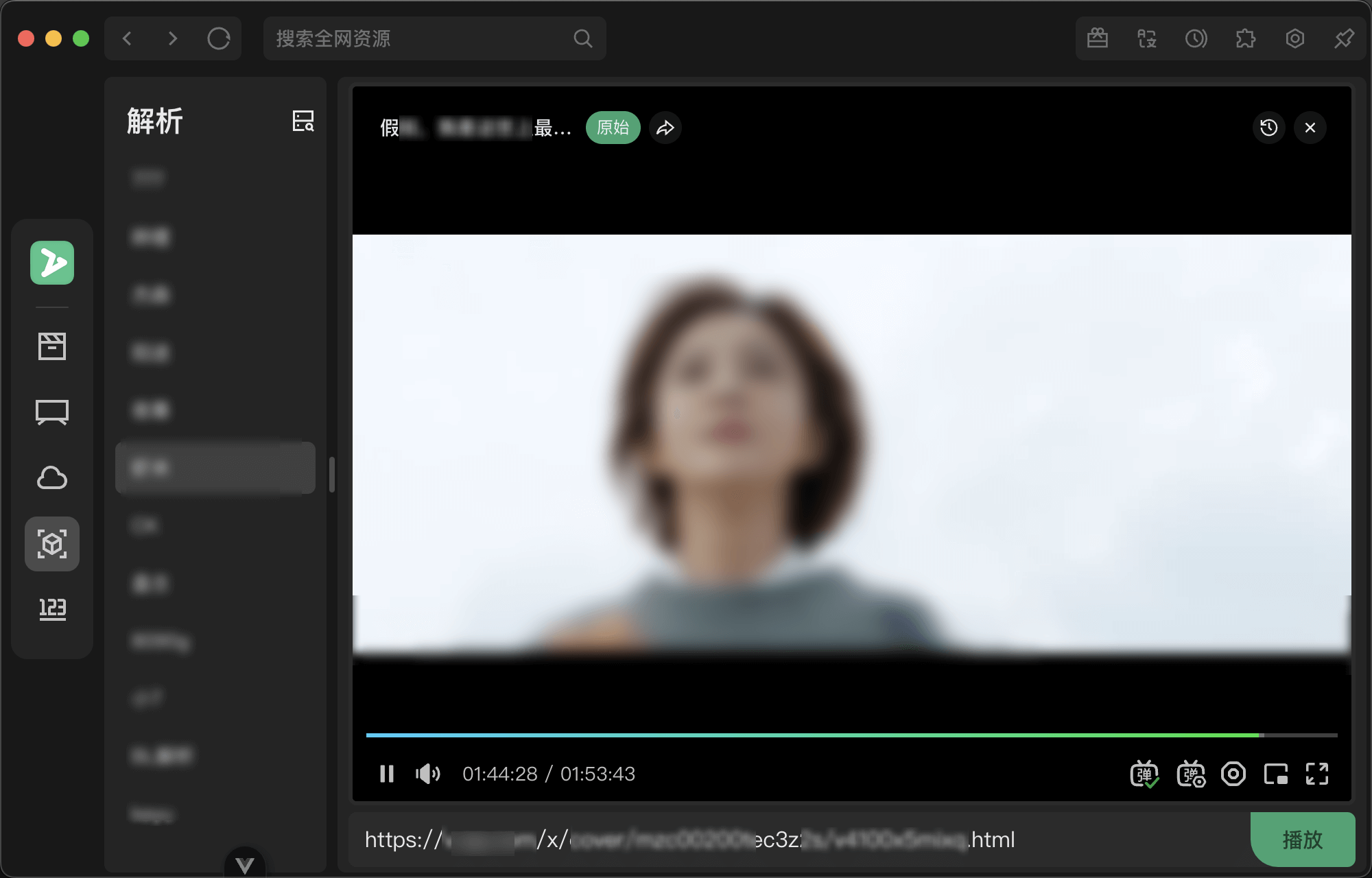Pause the video playback
This screenshot has width=1372, height=878.
[387, 774]
